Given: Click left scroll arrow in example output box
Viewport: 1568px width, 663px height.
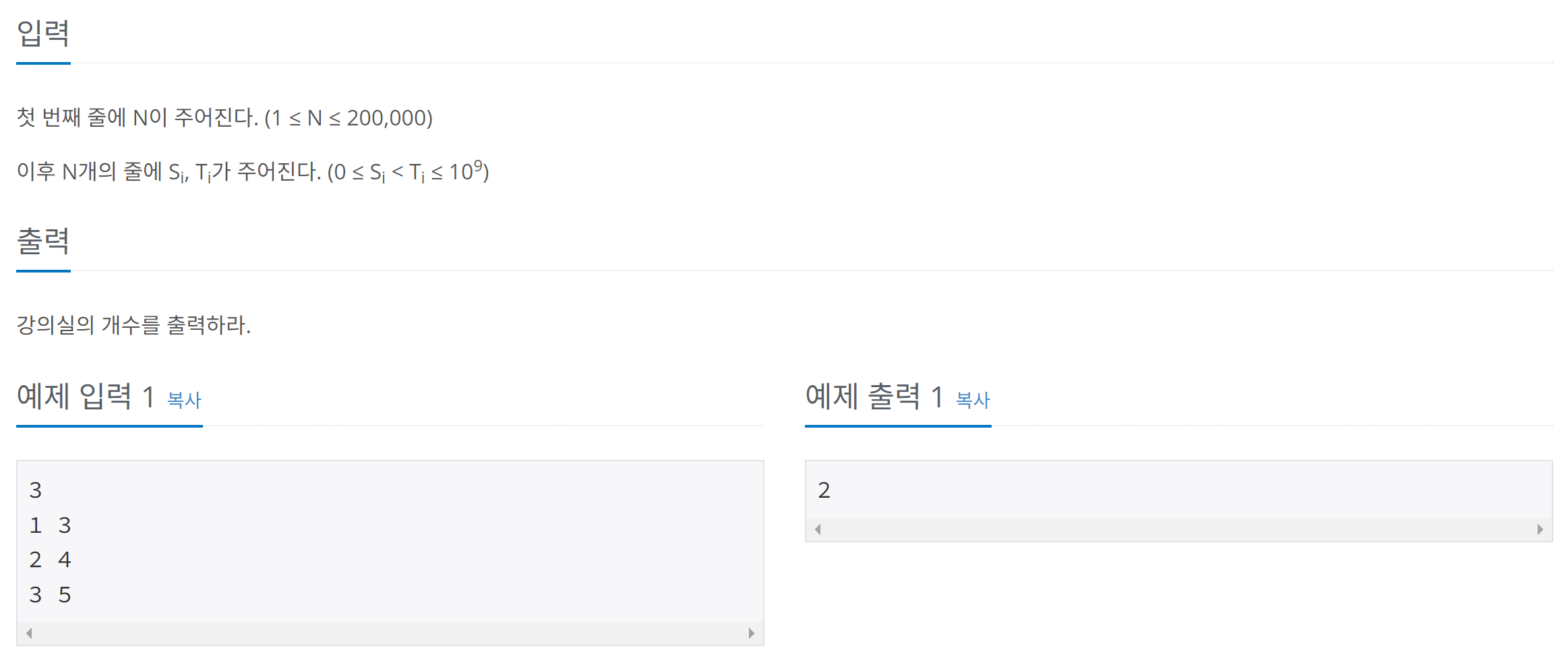Looking at the screenshot, I should coord(818,529).
